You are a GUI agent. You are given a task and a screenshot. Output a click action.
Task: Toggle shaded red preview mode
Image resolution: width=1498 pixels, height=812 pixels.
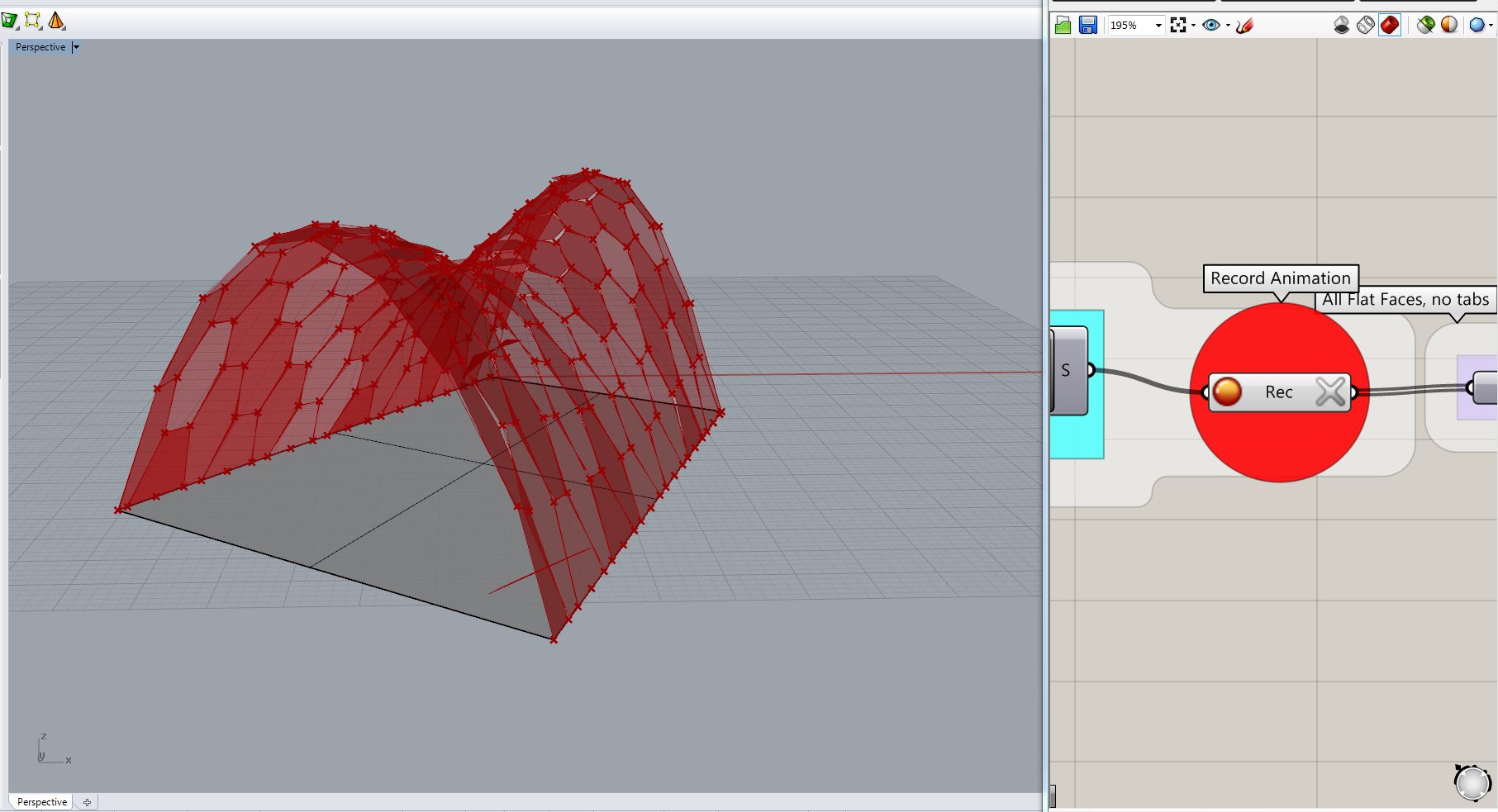tap(1390, 26)
